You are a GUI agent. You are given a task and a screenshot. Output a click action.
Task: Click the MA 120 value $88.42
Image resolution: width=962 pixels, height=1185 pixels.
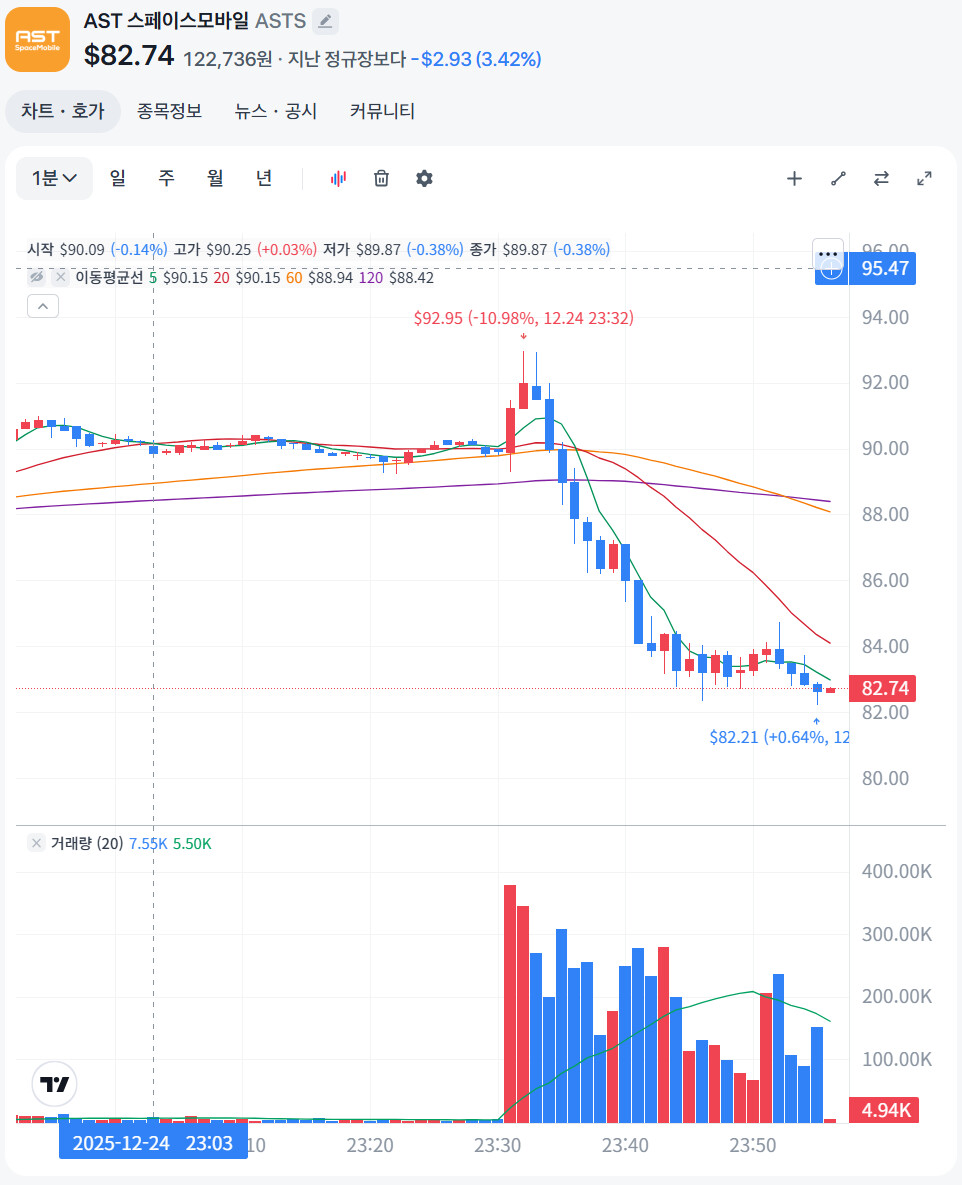pos(411,277)
